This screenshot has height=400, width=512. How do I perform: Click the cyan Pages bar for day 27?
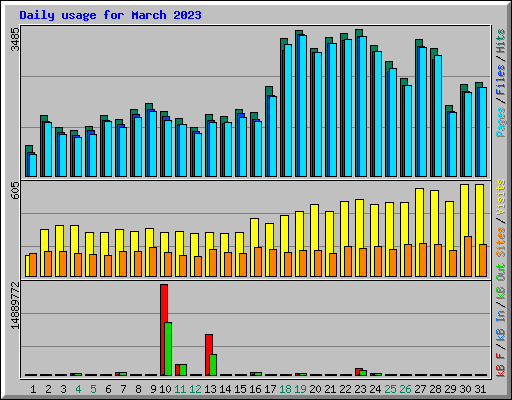click(x=423, y=112)
